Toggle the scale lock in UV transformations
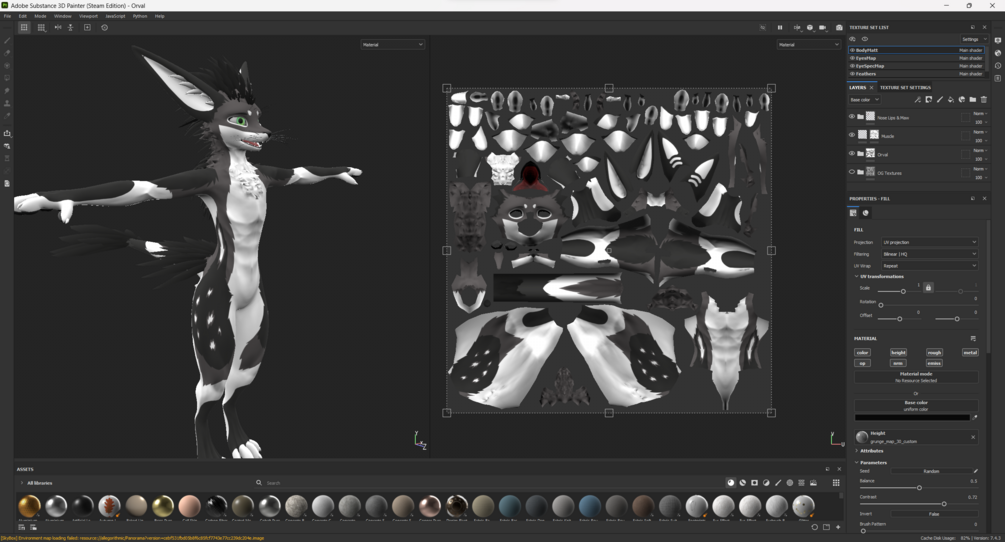This screenshot has height=542, width=1005. 928,288
